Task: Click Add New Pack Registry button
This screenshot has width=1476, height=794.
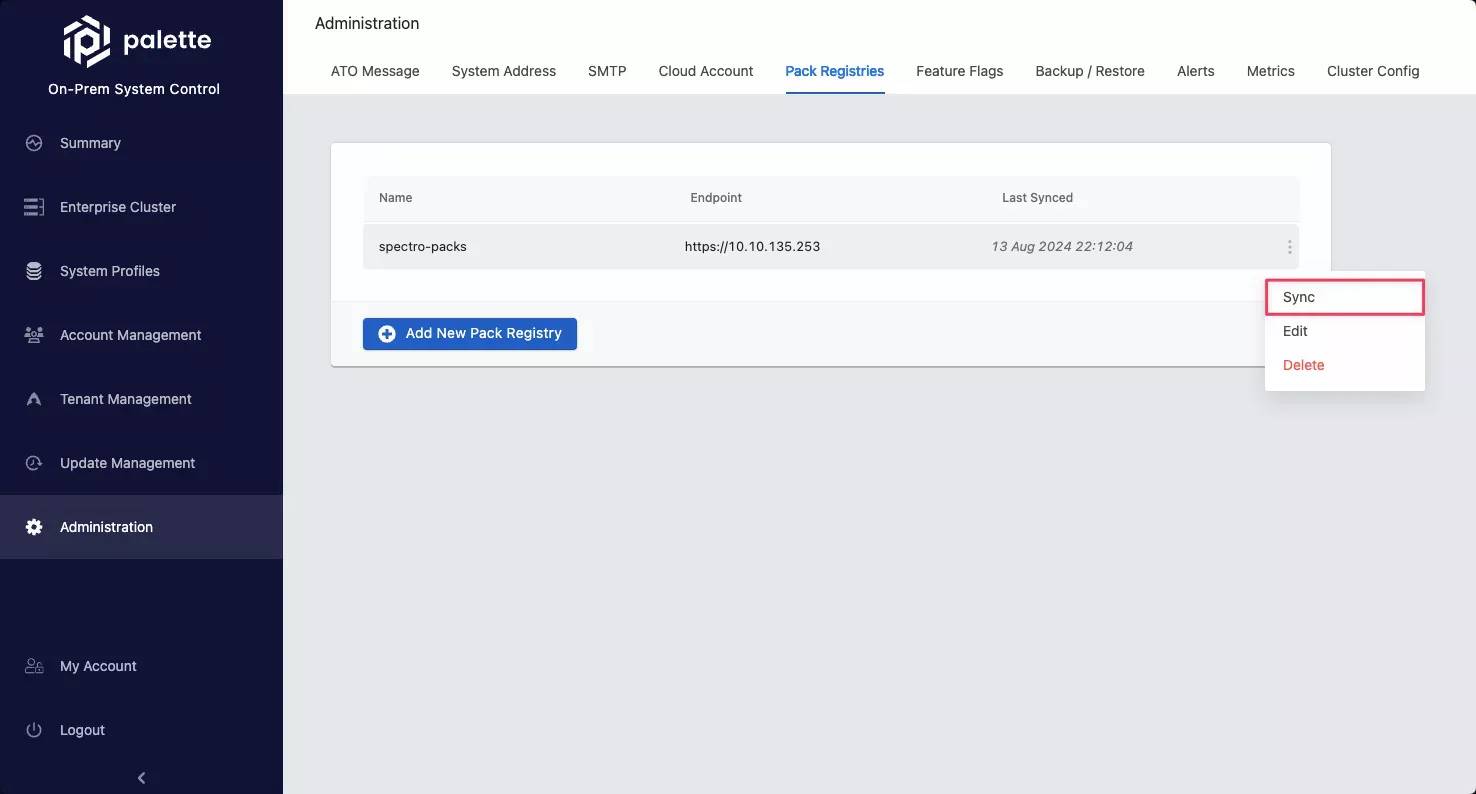Action: pos(470,334)
